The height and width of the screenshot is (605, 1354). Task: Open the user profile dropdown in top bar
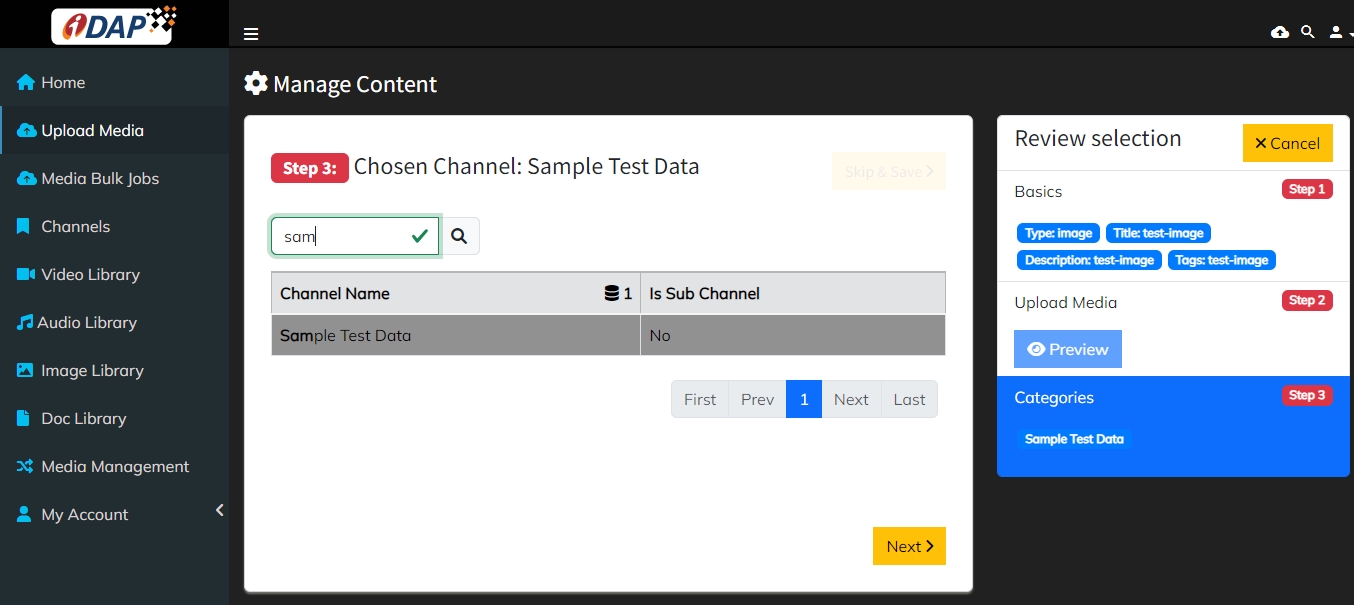tap(1339, 32)
